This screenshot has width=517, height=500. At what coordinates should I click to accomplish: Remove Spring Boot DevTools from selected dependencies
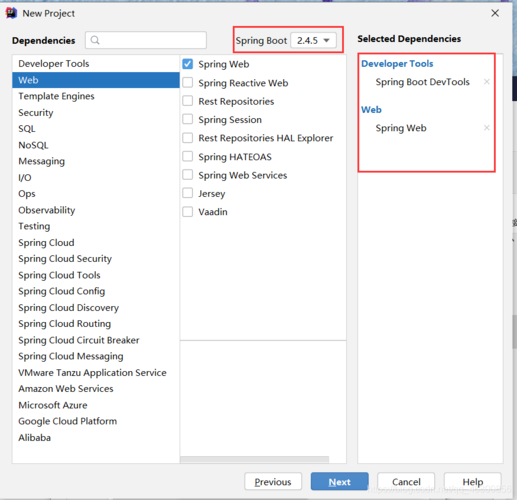(x=486, y=82)
